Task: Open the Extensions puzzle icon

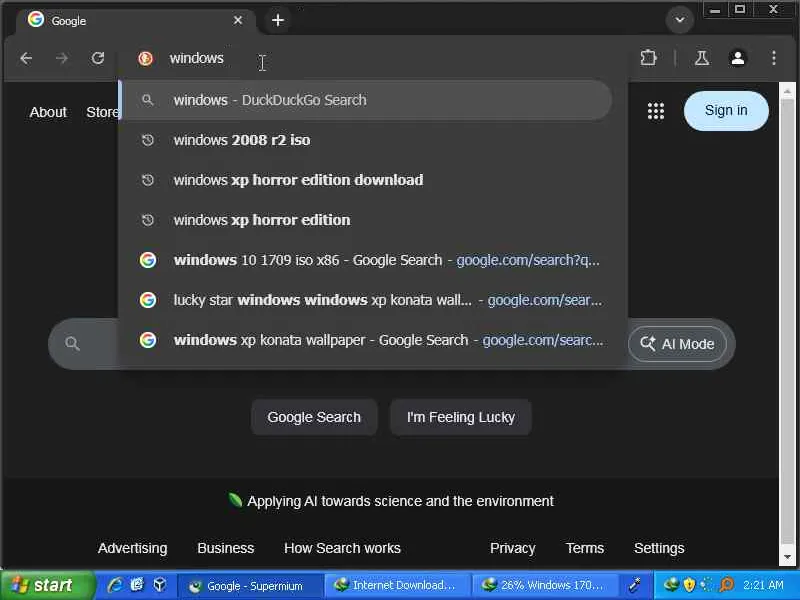Action: tap(648, 58)
